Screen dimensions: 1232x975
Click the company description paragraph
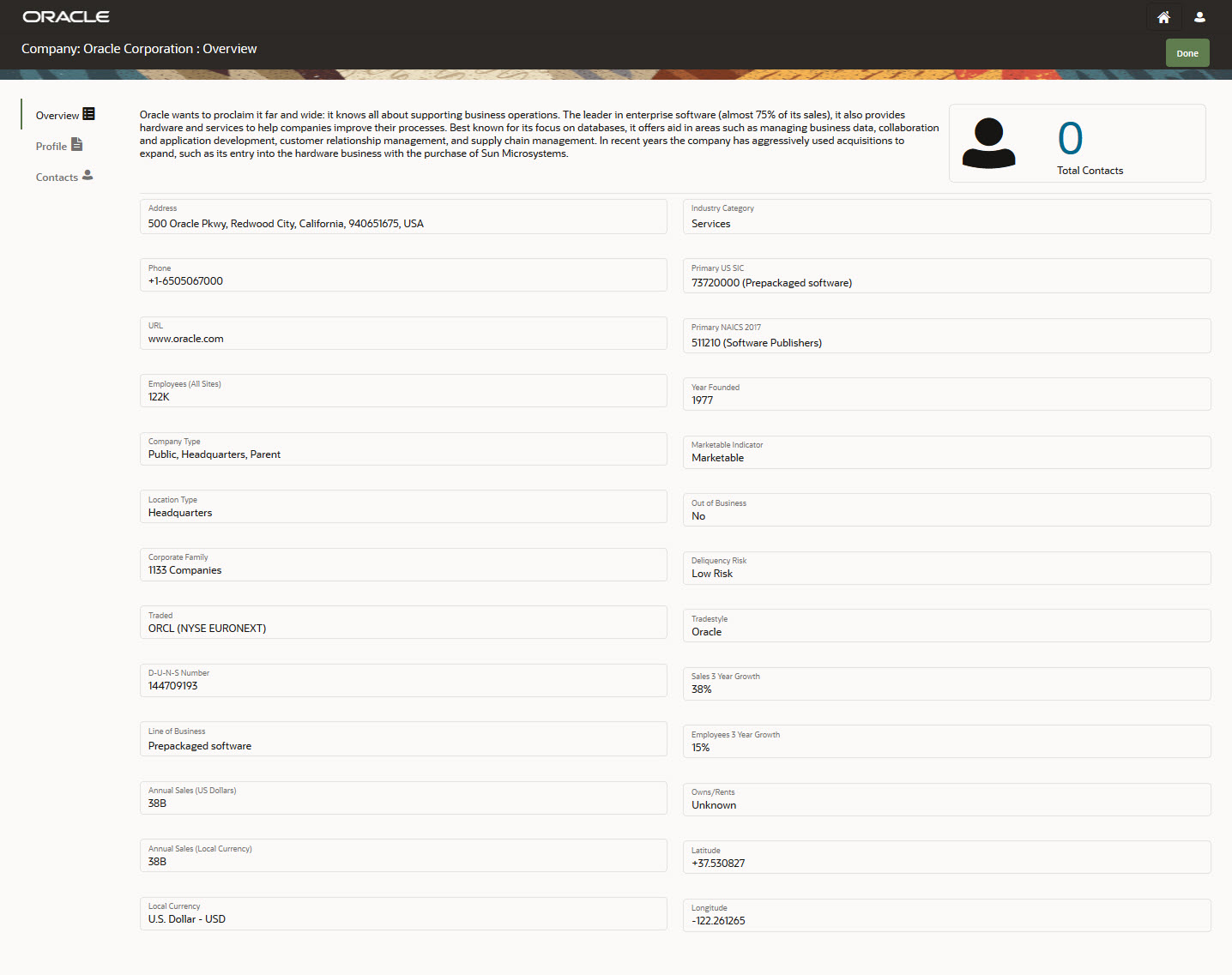(539, 135)
